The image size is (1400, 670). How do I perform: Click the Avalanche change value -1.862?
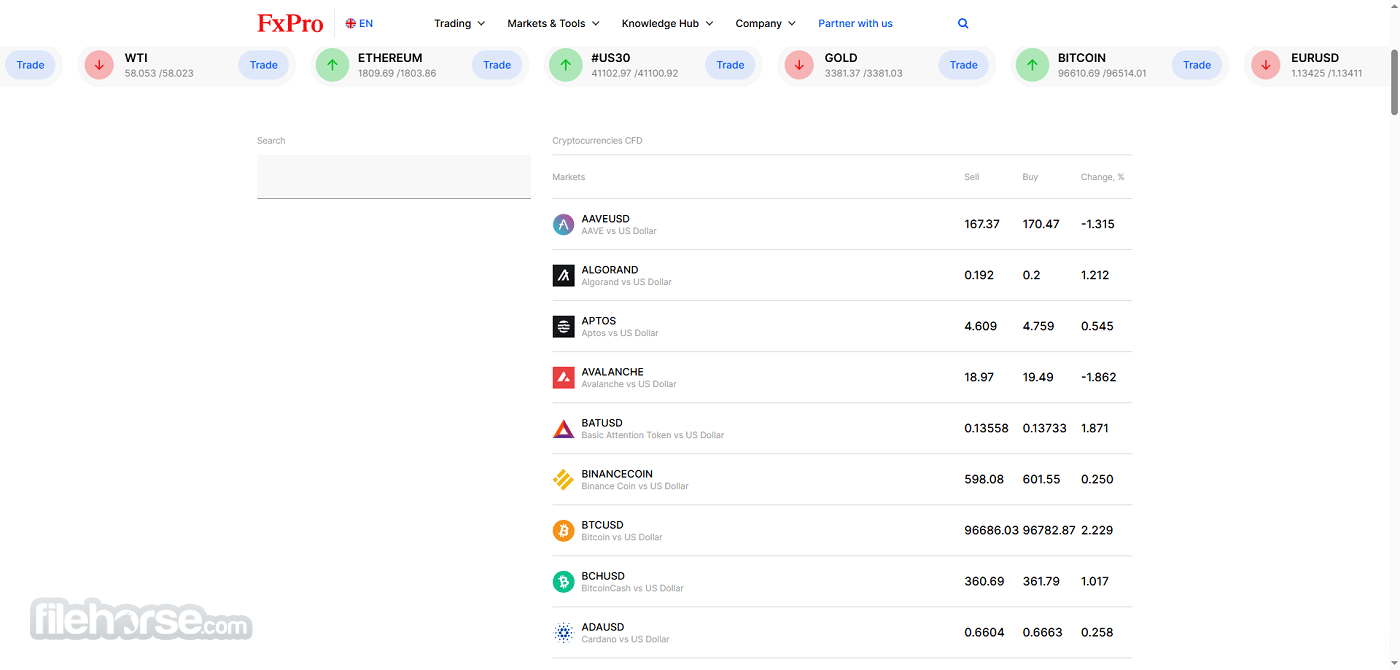pos(1099,377)
